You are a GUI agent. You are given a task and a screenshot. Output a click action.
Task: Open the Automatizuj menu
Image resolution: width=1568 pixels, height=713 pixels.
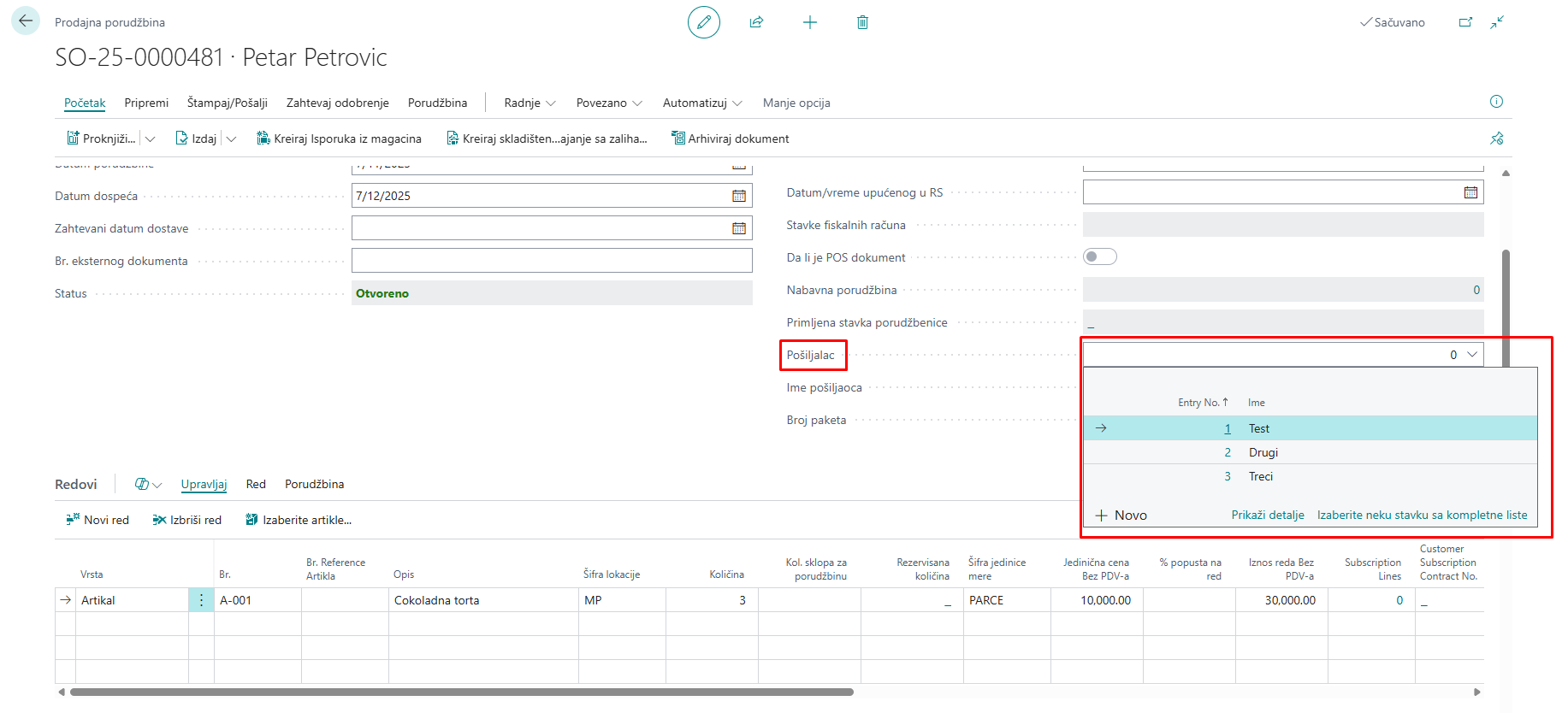click(701, 103)
